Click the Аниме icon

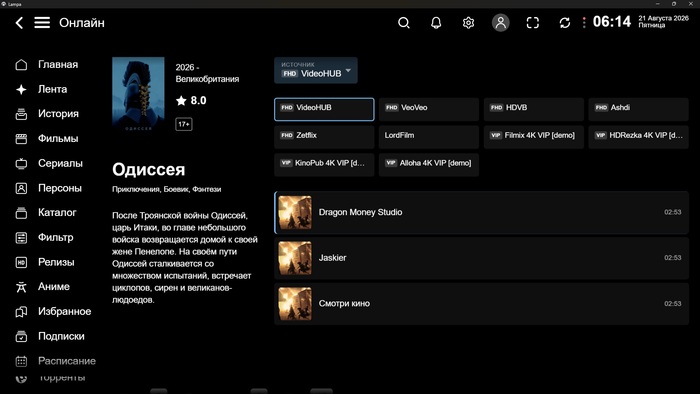pyautogui.click(x=21, y=287)
